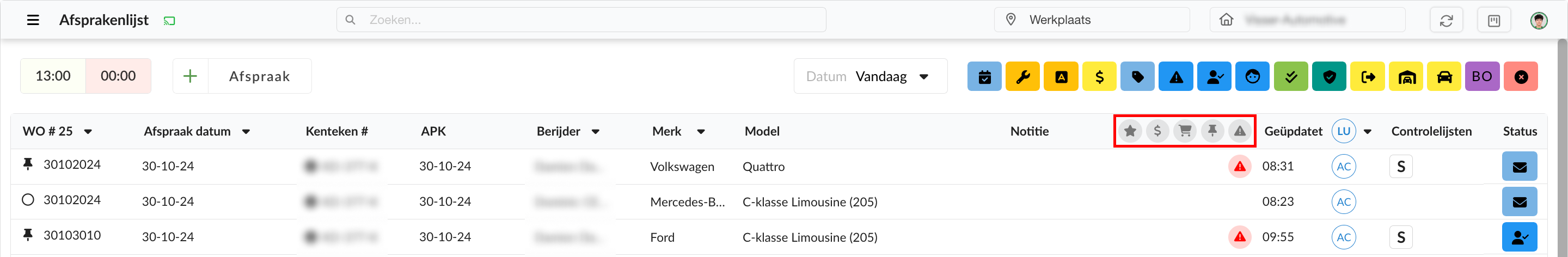Click the purple BO filter button
Viewport: 1568px width, 257px height.
pos(1481,77)
